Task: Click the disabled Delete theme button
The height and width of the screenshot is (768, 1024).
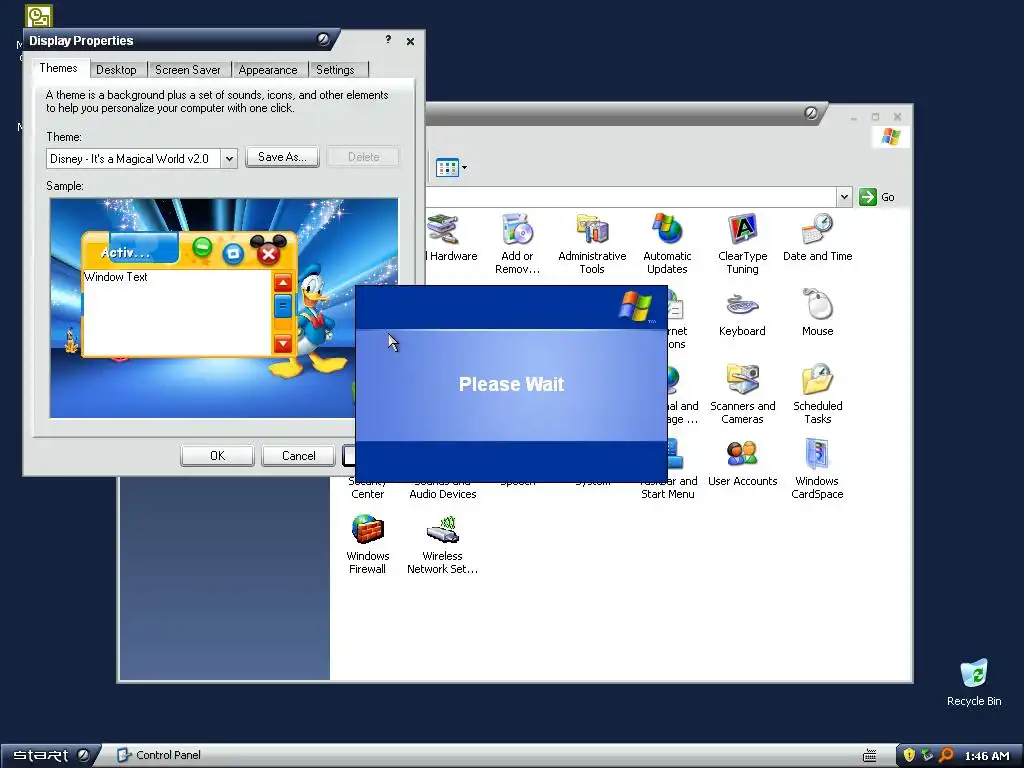Action: (x=363, y=157)
